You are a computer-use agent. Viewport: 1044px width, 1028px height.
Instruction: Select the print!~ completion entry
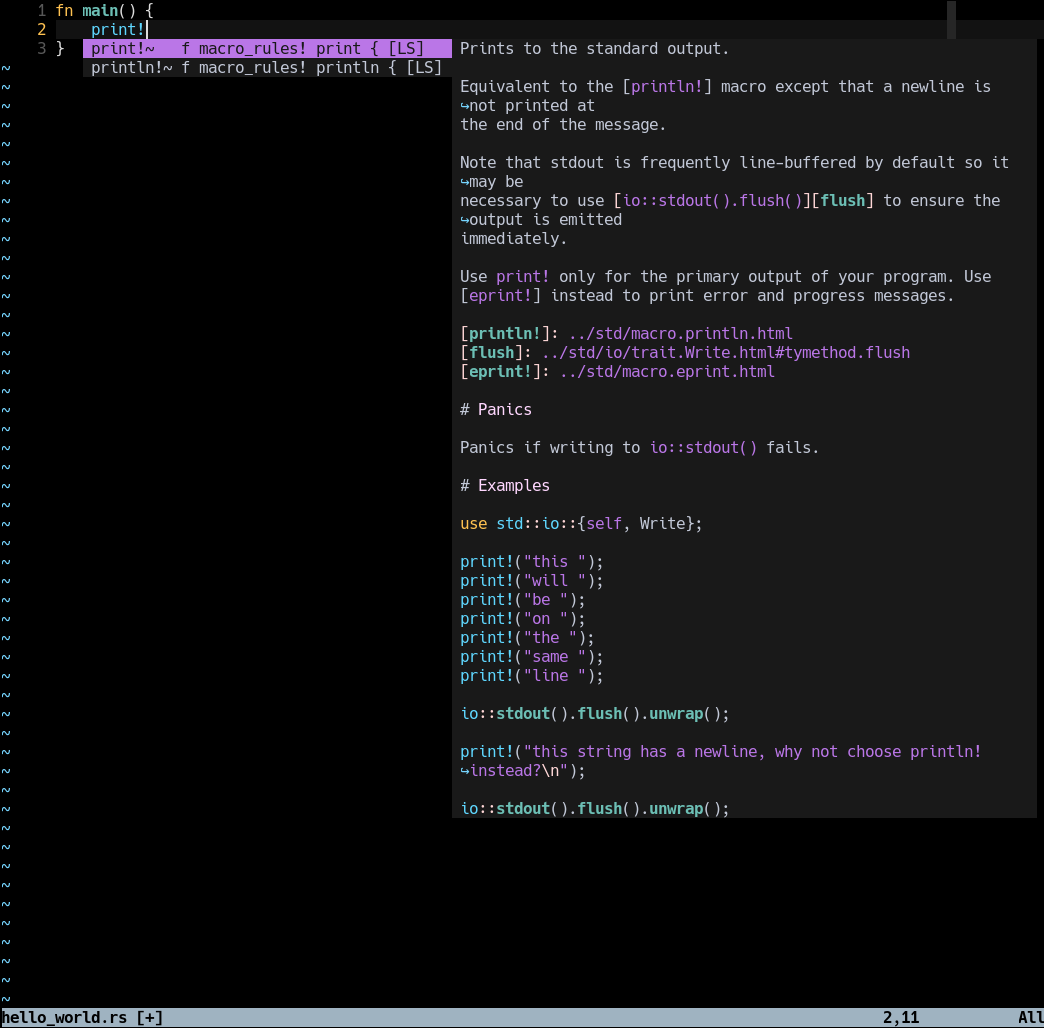click(267, 49)
